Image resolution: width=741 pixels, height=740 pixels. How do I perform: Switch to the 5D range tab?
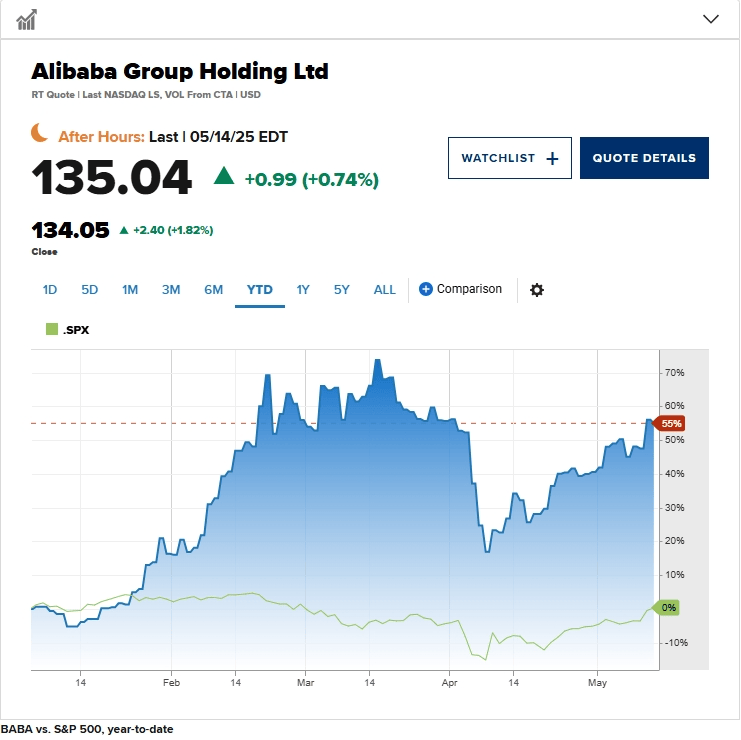pyautogui.click(x=90, y=290)
